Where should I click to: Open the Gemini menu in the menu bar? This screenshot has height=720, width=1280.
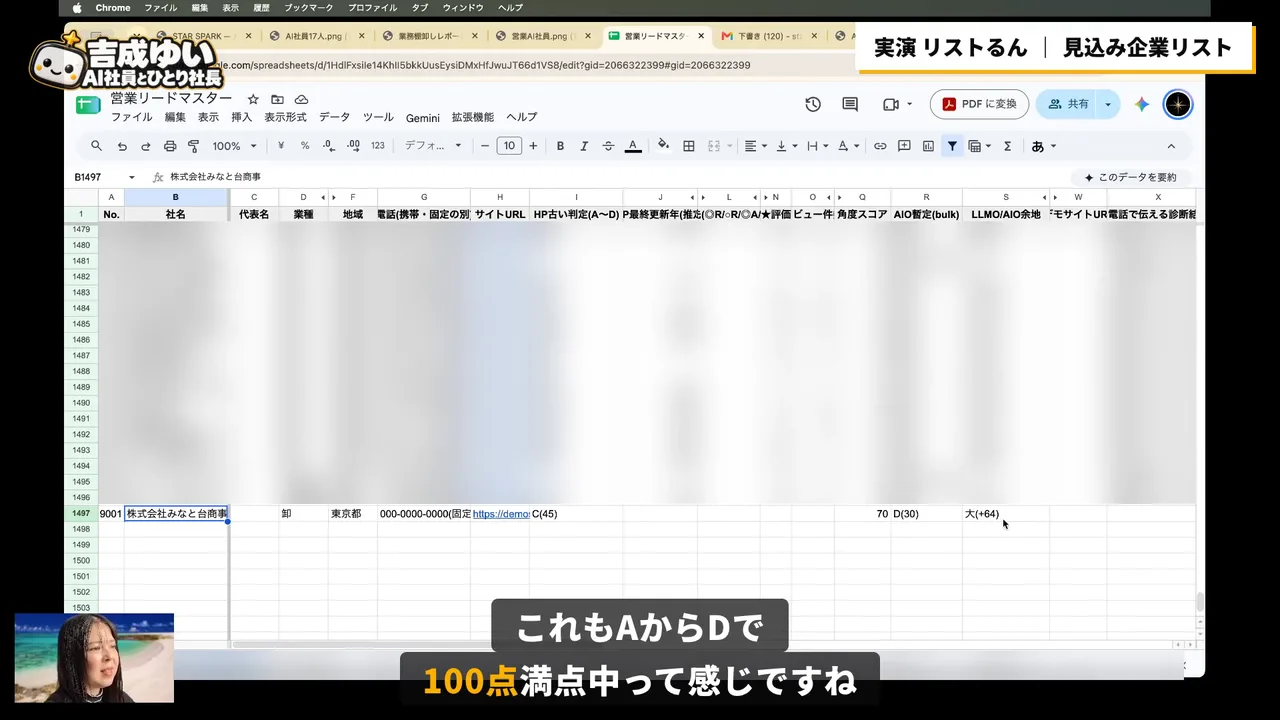tap(422, 117)
